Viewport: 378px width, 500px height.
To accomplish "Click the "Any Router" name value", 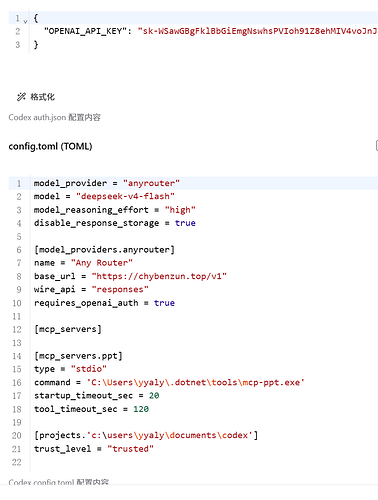I will tap(102, 263).
